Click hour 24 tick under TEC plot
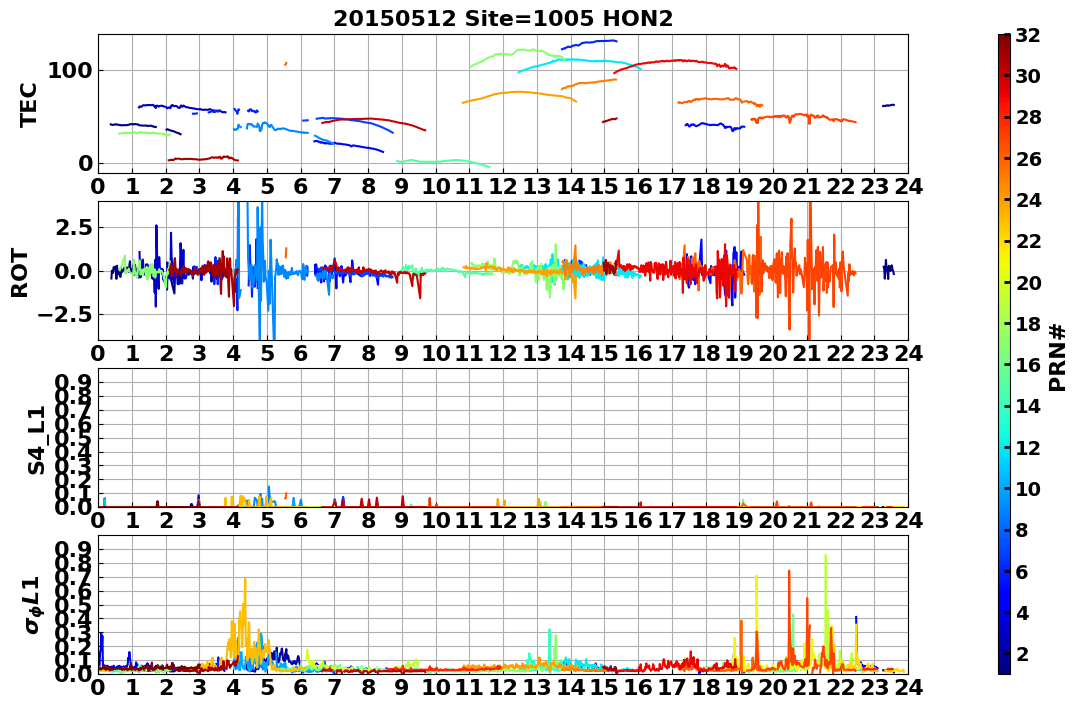 tap(908, 186)
